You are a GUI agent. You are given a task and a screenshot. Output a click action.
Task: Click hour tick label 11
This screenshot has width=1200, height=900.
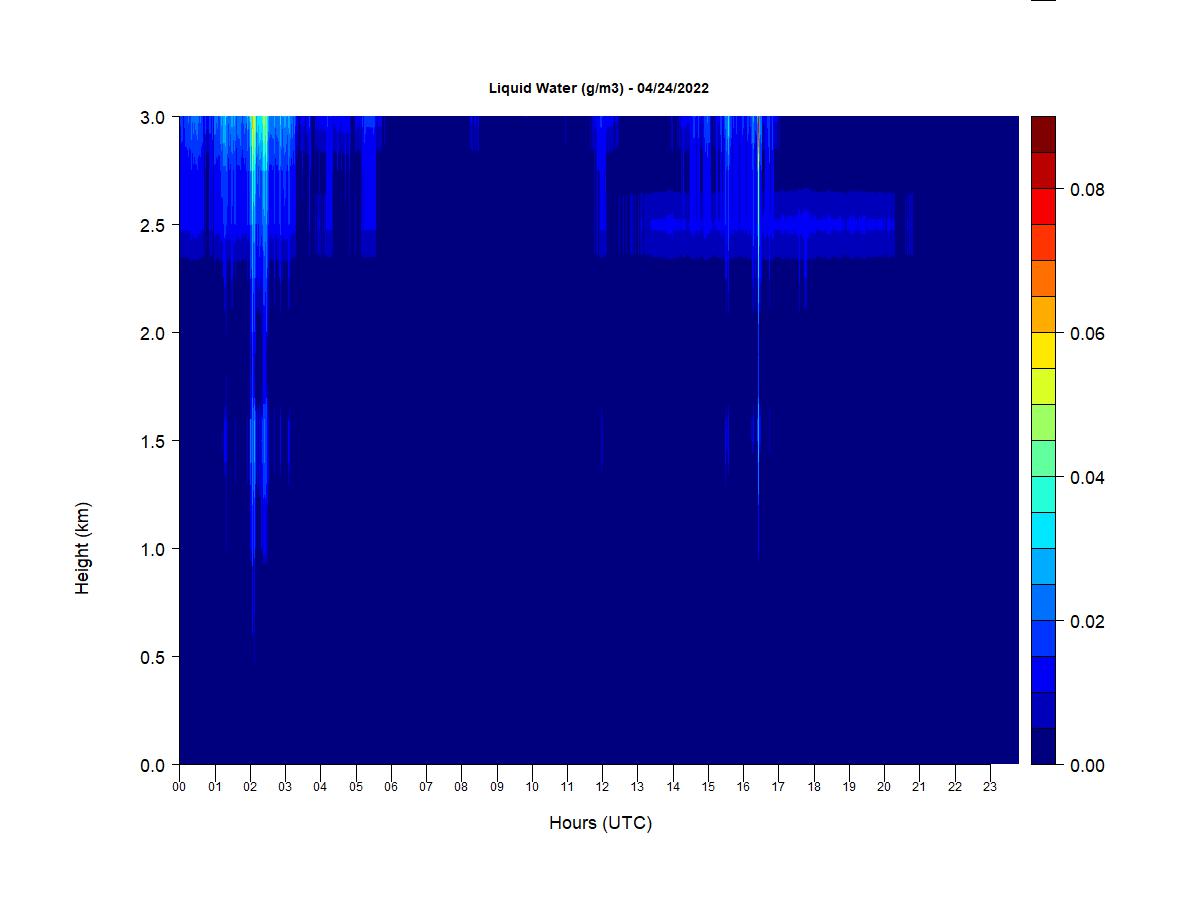click(x=567, y=787)
